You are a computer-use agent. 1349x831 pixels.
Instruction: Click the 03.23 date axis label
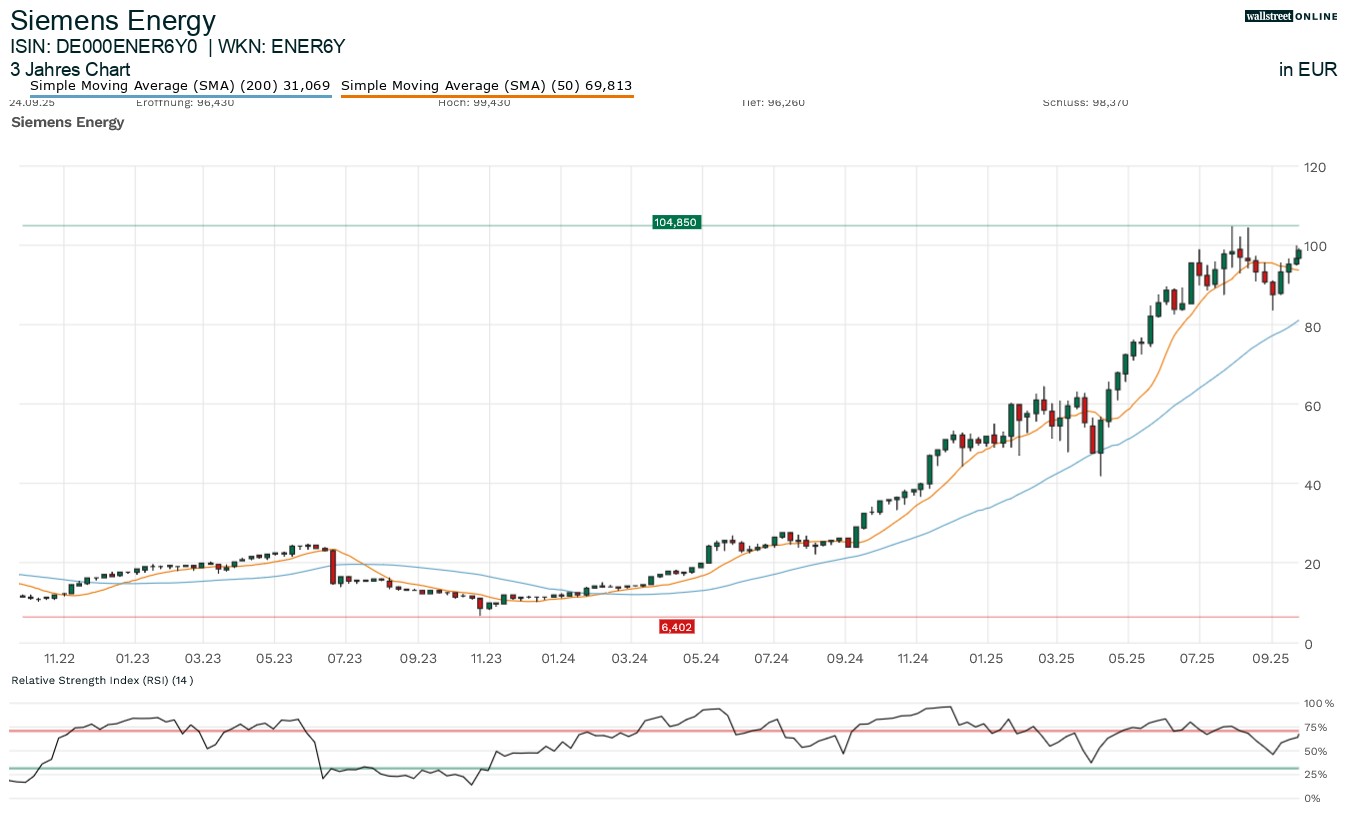[203, 658]
